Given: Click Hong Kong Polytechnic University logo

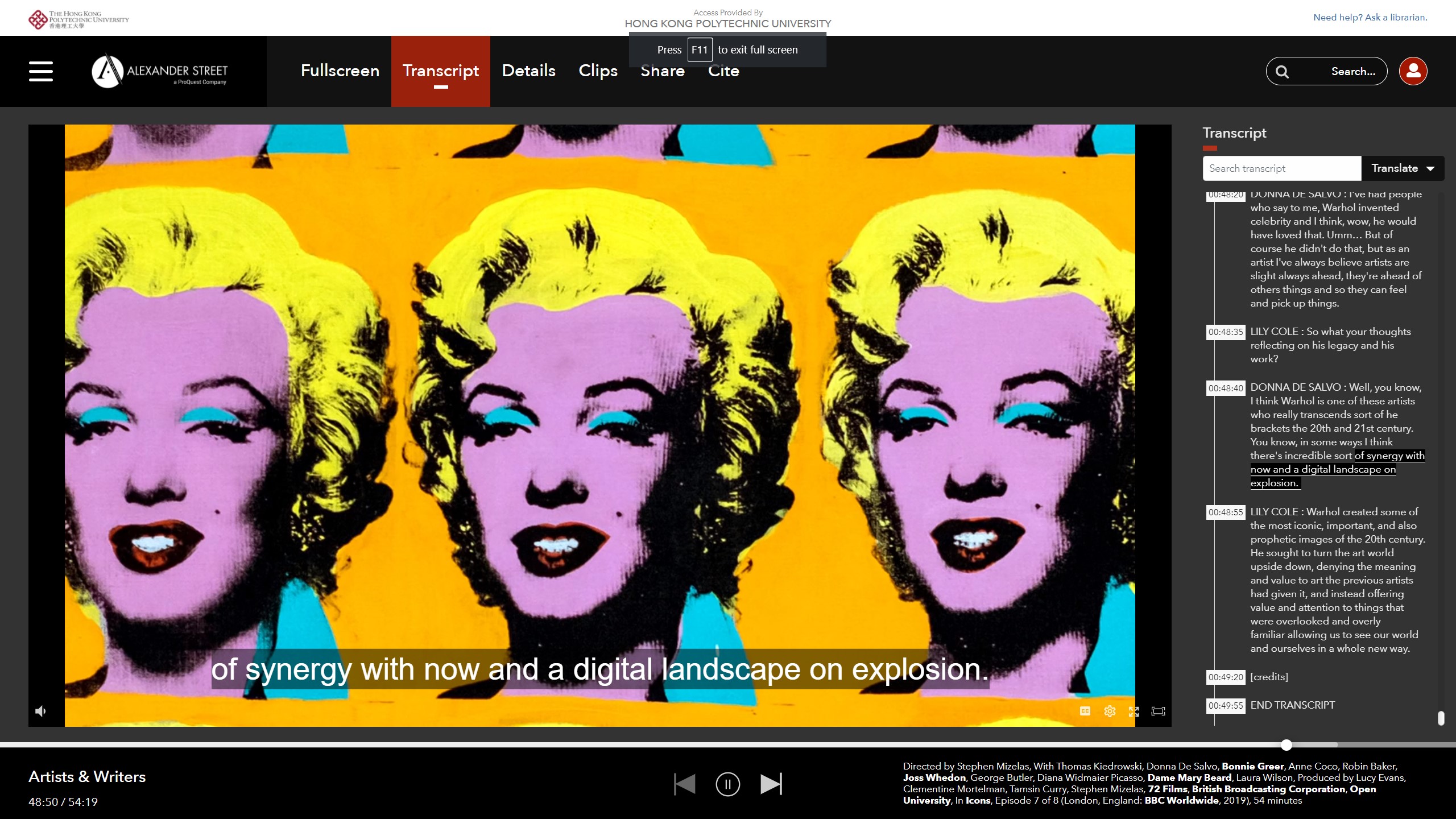Looking at the screenshot, I should click(x=79, y=19).
